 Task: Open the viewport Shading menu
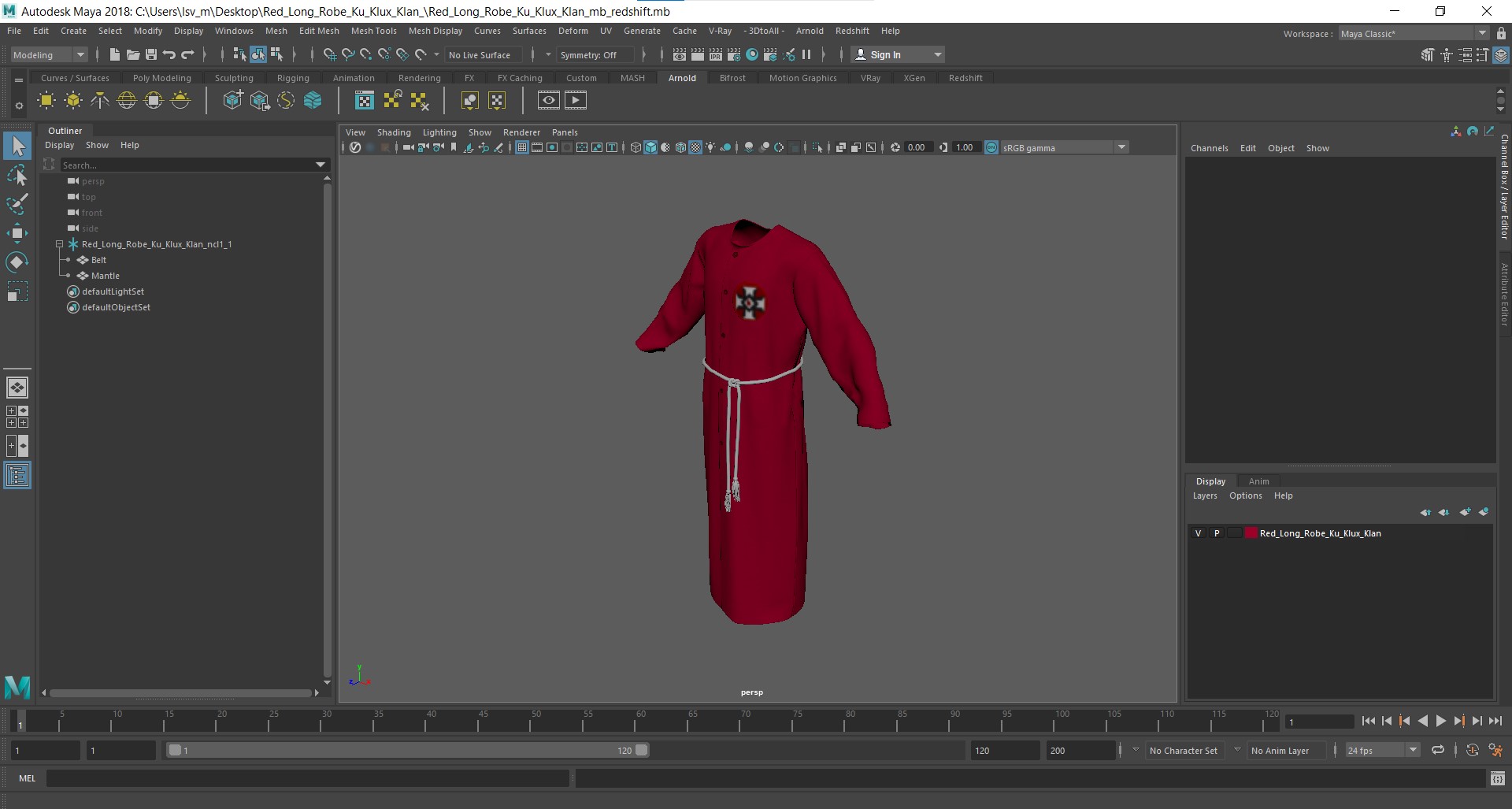(394, 132)
